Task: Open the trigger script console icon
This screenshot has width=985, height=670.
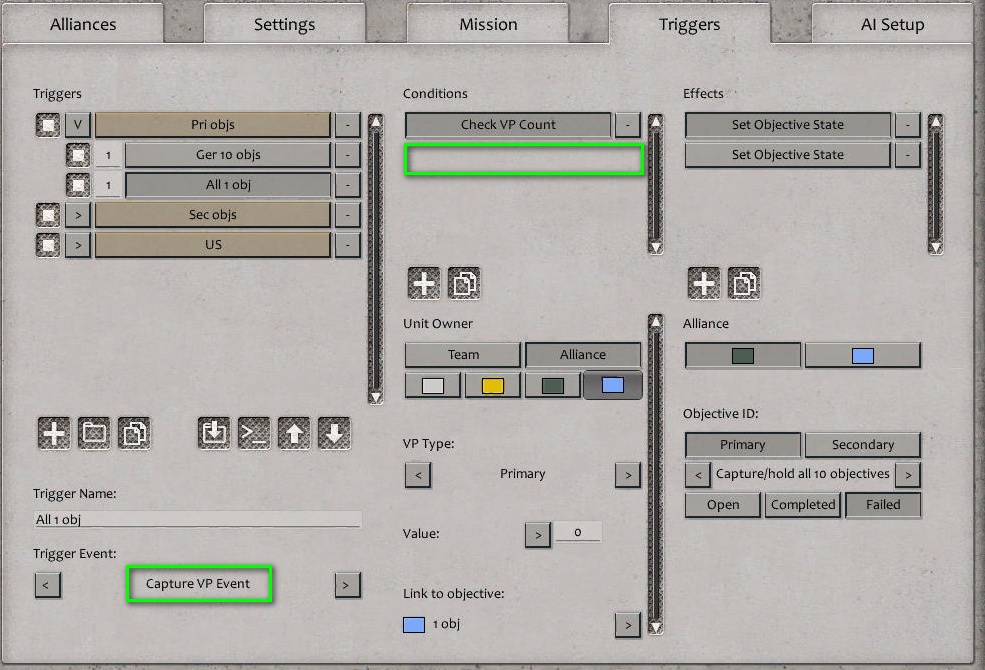Action: 254,433
